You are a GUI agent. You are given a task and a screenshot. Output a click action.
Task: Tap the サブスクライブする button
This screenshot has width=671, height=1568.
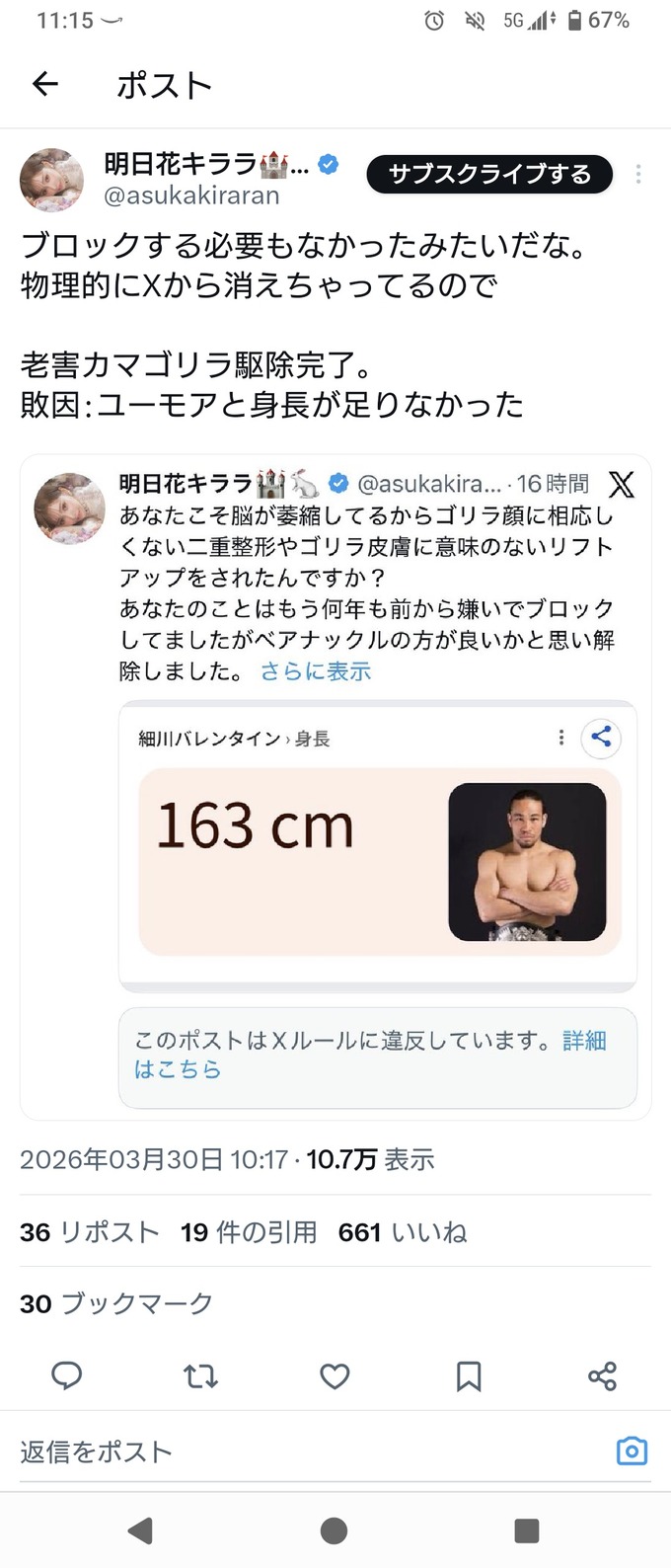(489, 174)
